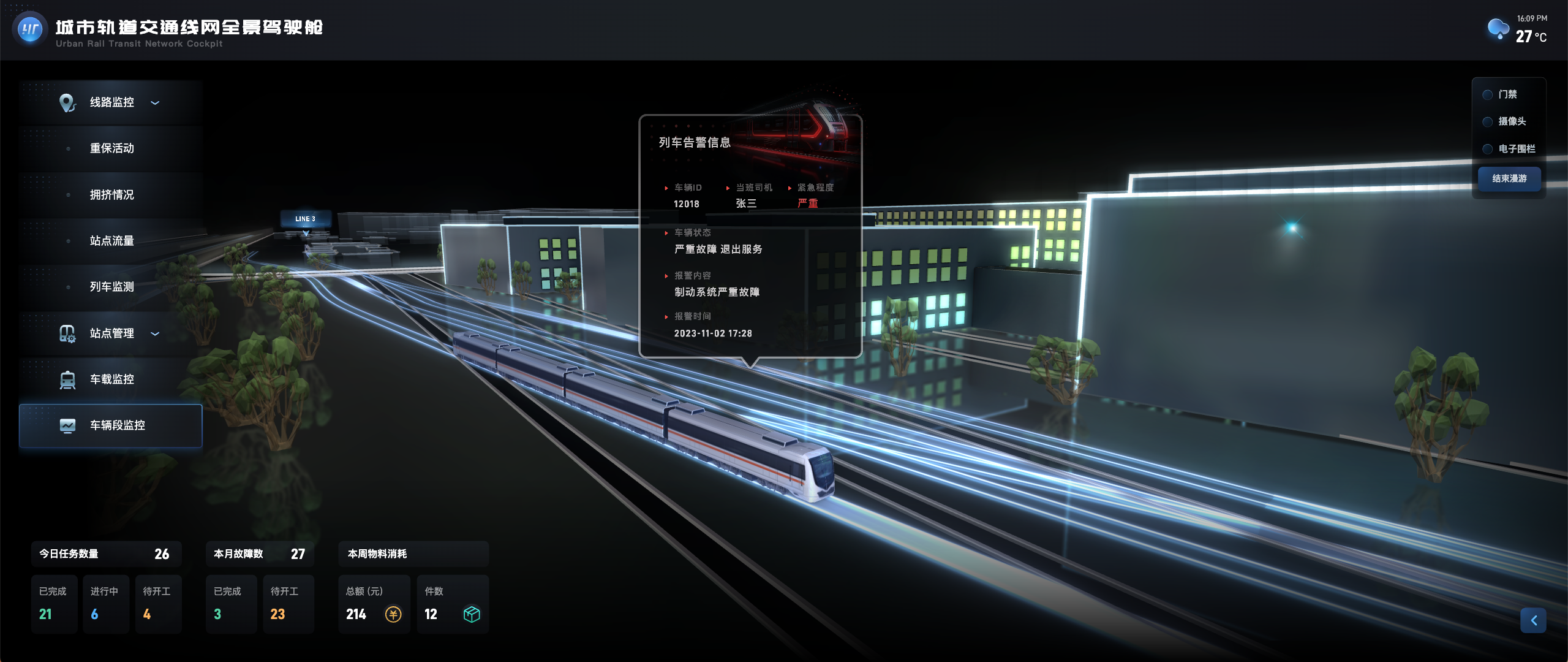
Task: Click the line monitoring location pin icon
Action: pos(67,102)
